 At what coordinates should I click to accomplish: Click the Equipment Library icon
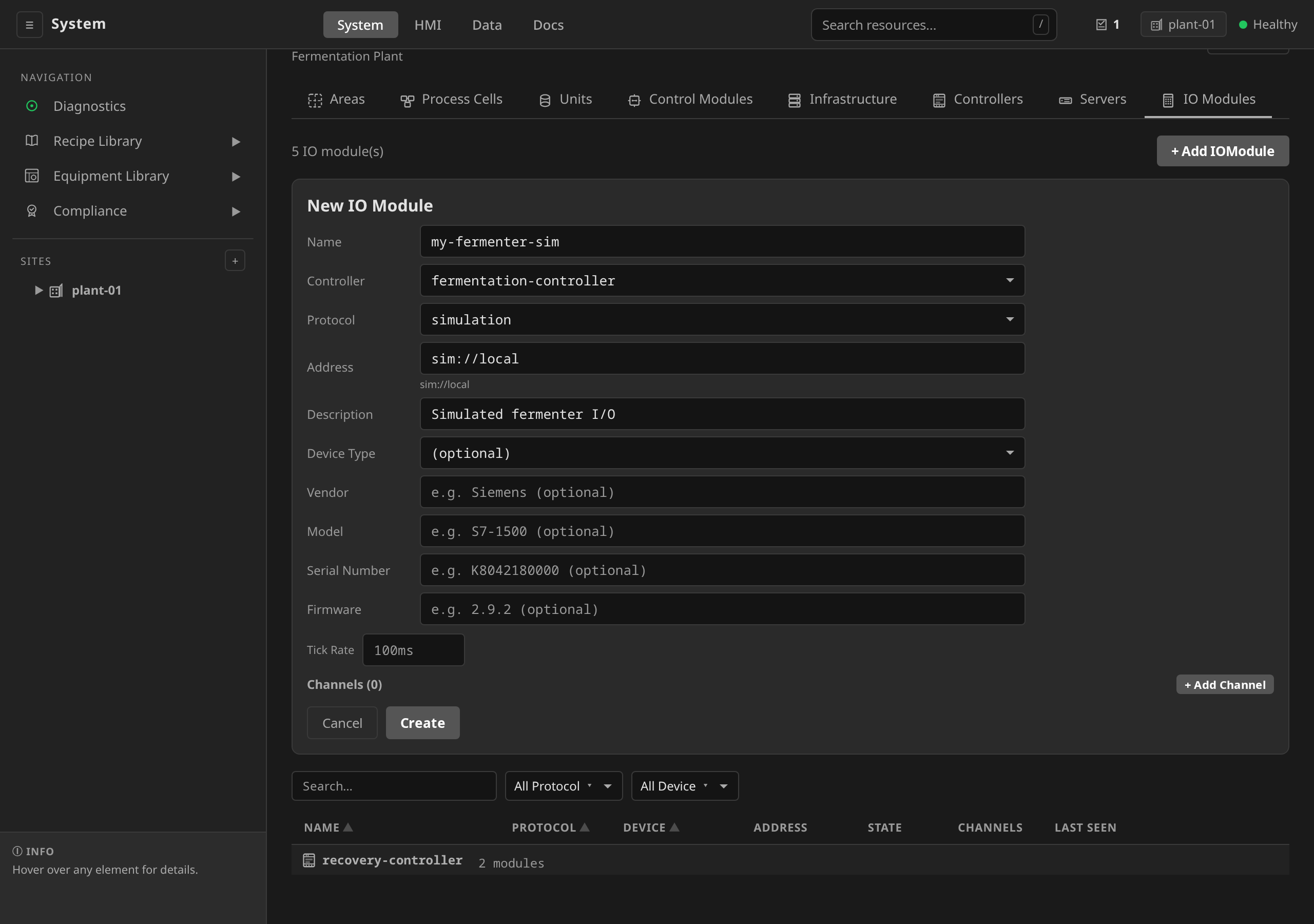click(31, 176)
